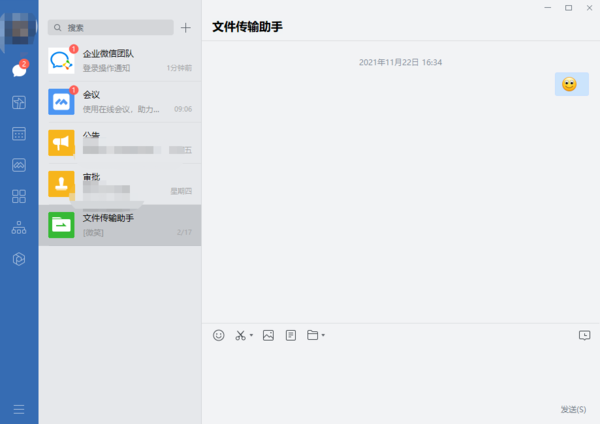Screen dimensions: 600x424
Task: Click the 搜索 search field
Action: tap(110, 28)
